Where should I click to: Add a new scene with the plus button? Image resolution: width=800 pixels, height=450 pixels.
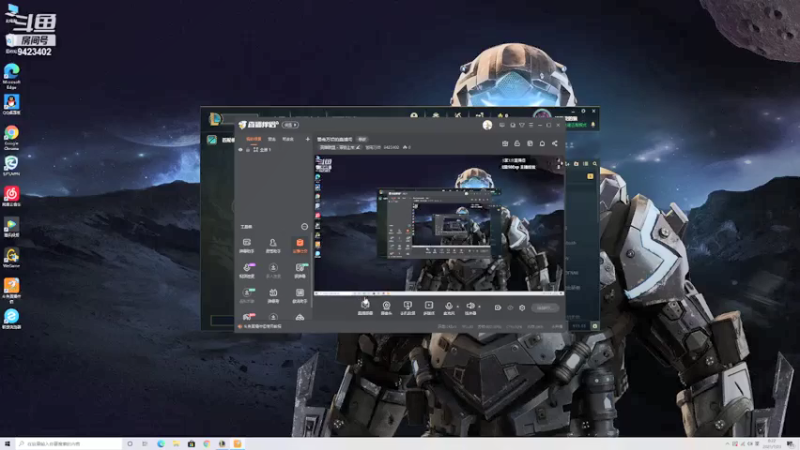tap(307, 139)
